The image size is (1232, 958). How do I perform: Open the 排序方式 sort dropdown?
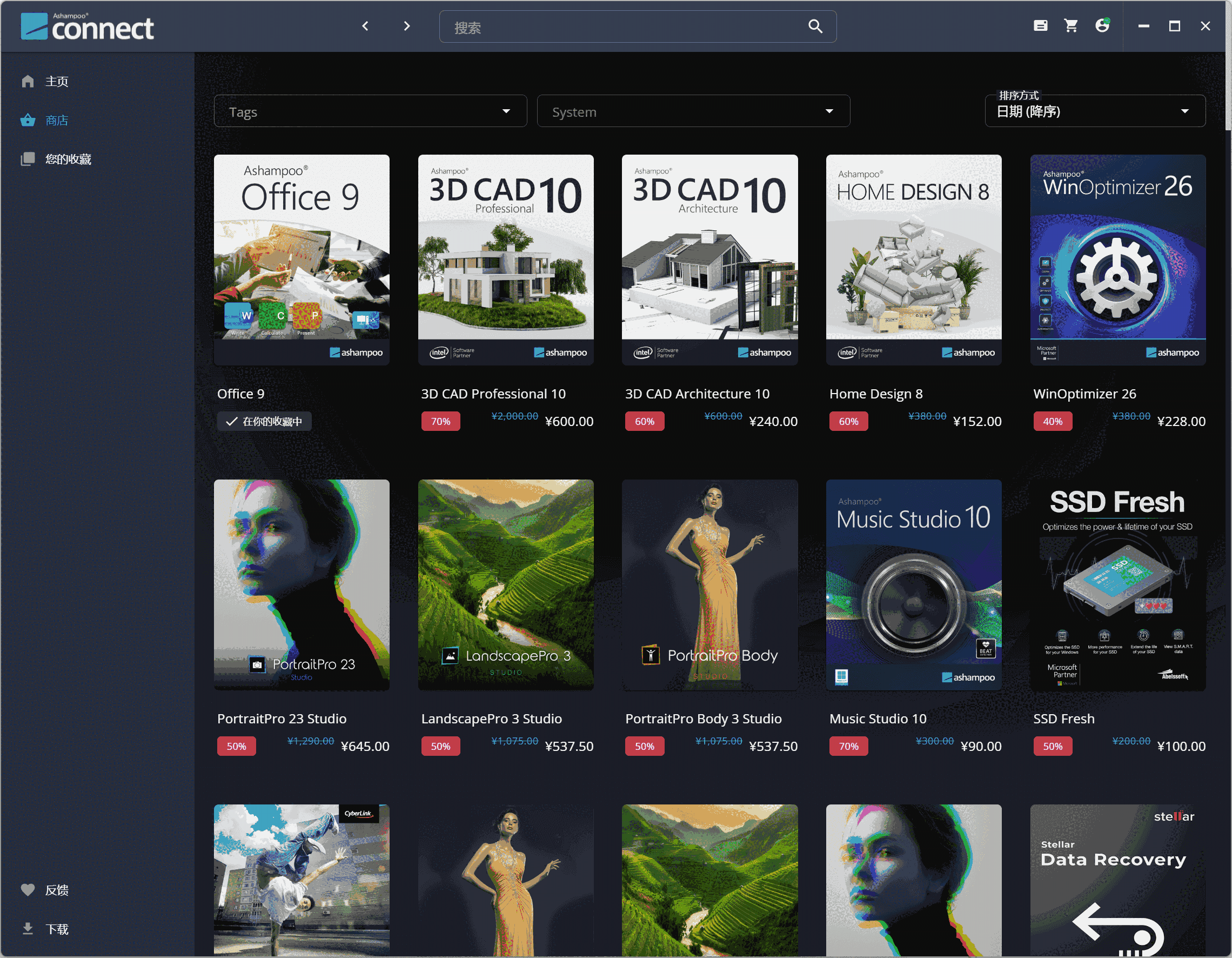tap(1094, 111)
